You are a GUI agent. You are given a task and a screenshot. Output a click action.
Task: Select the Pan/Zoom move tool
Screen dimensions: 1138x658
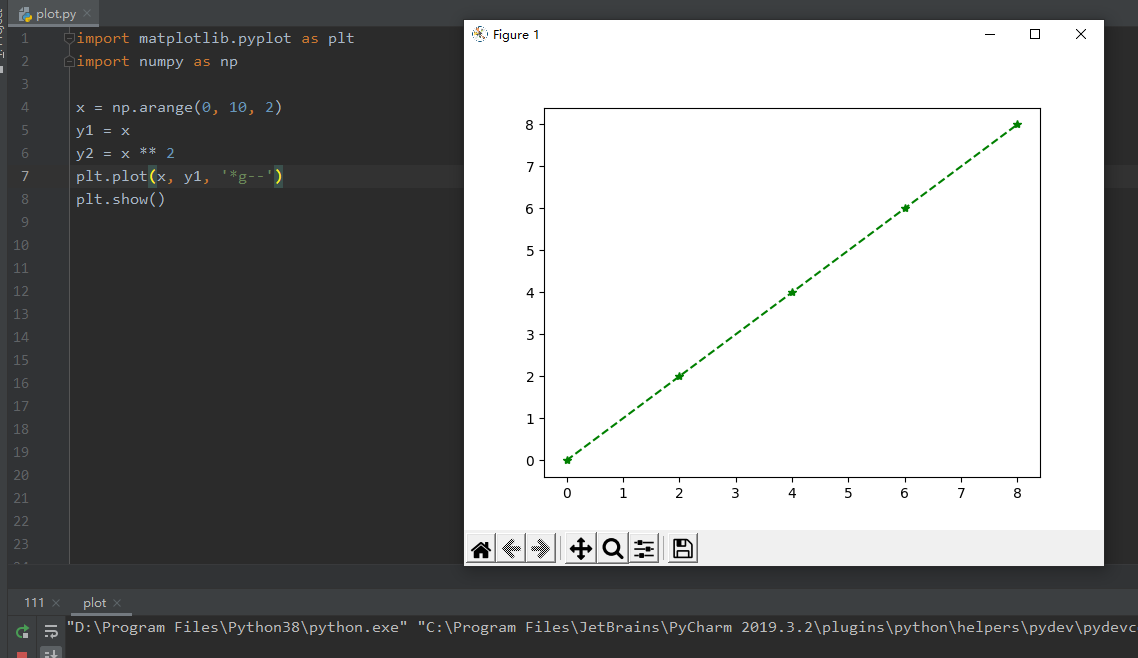[580, 548]
